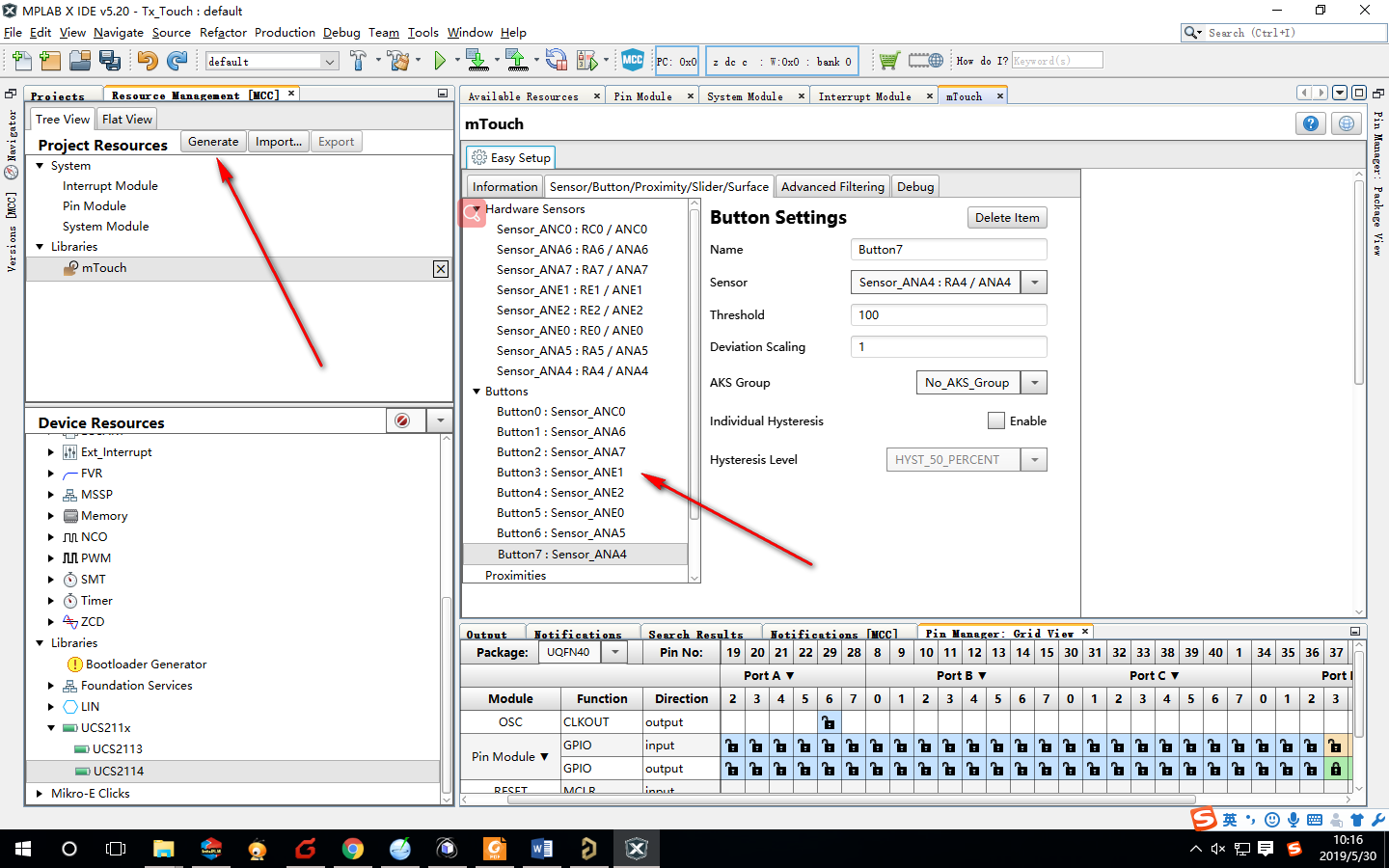Switch to the Flat View tab
The width and height of the screenshot is (1389, 868).
[127, 120]
